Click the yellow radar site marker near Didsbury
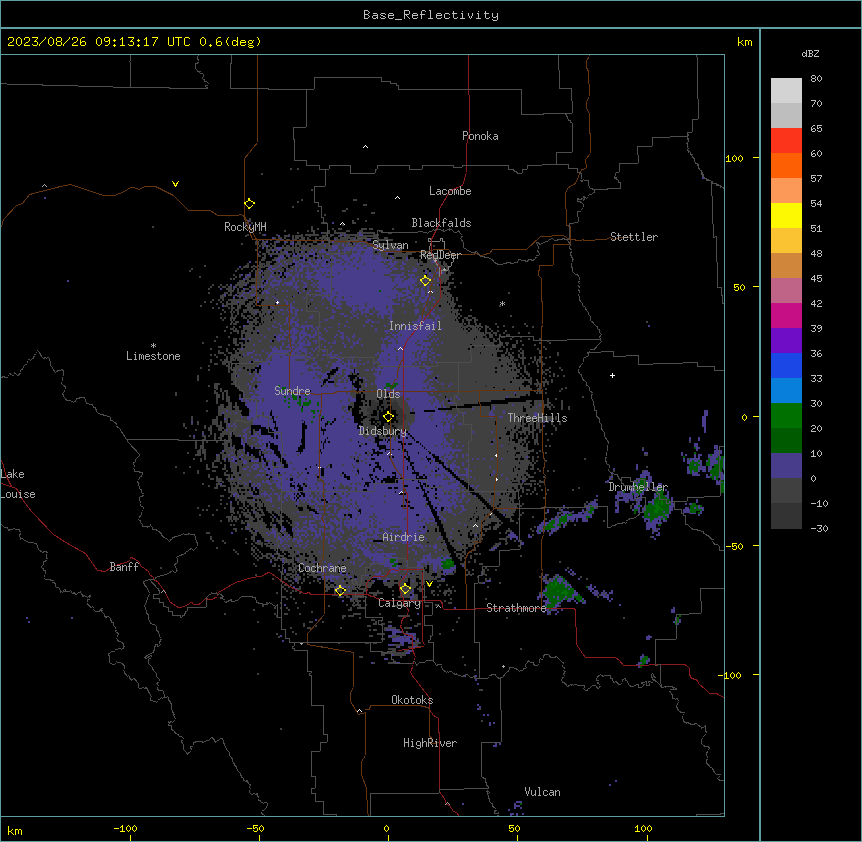This screenshot has width=862, height=842. tap(389, 417)
